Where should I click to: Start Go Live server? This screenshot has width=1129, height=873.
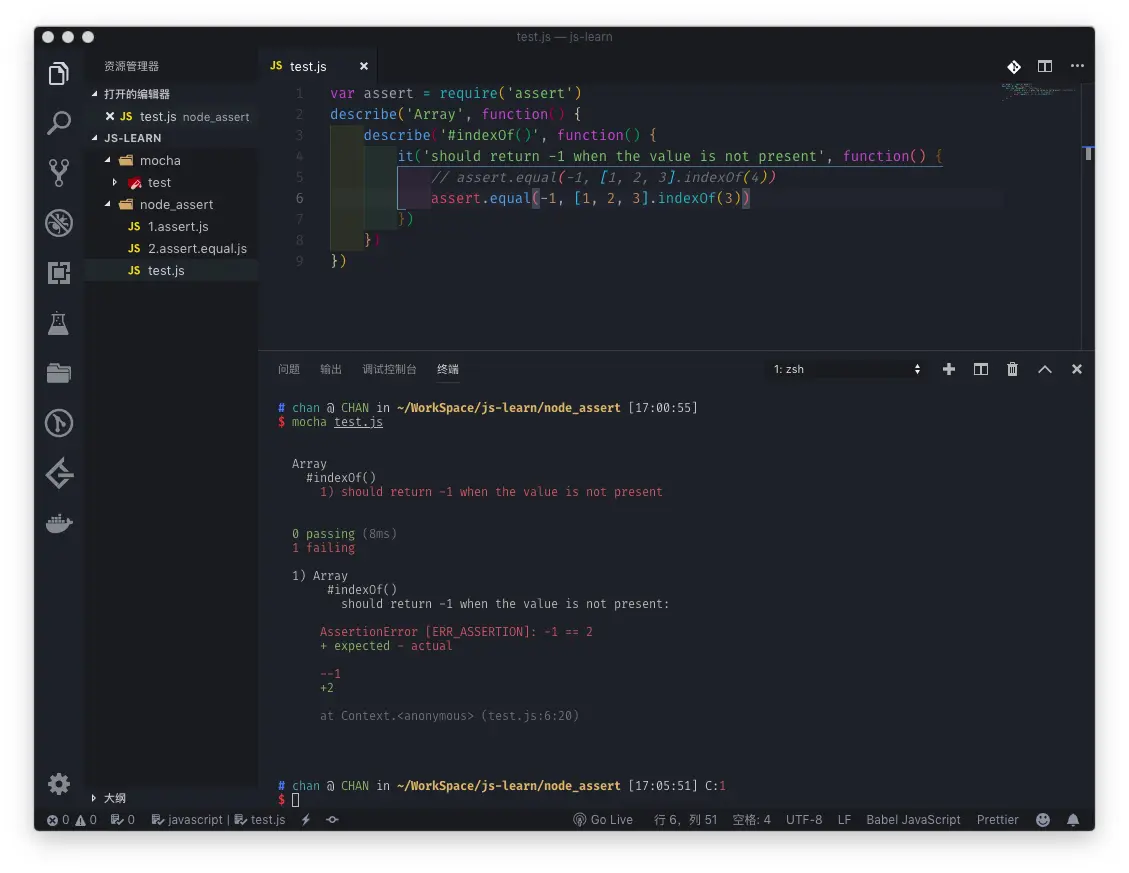tap(603, 820)
